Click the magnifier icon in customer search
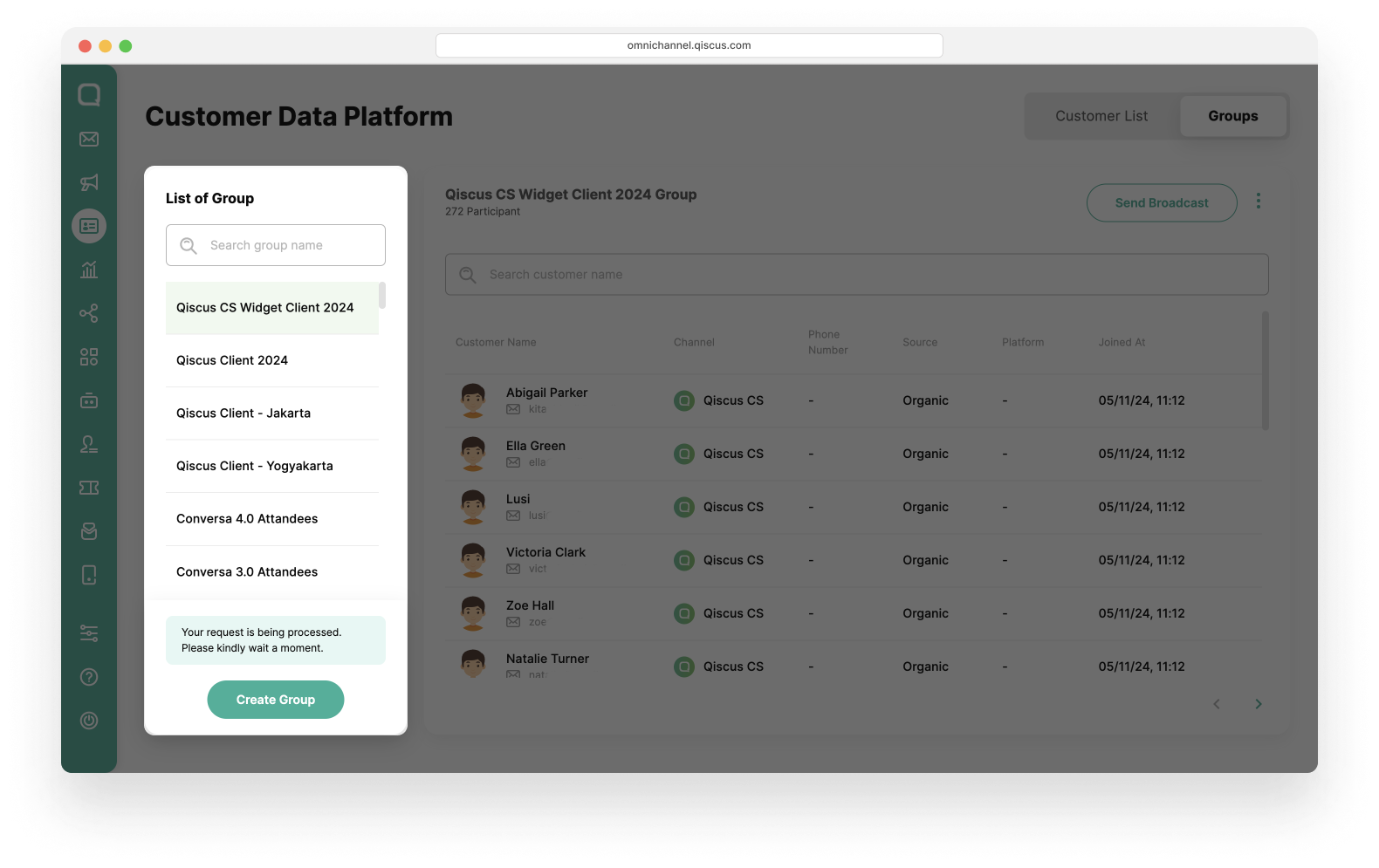 (x=468, y=275)
